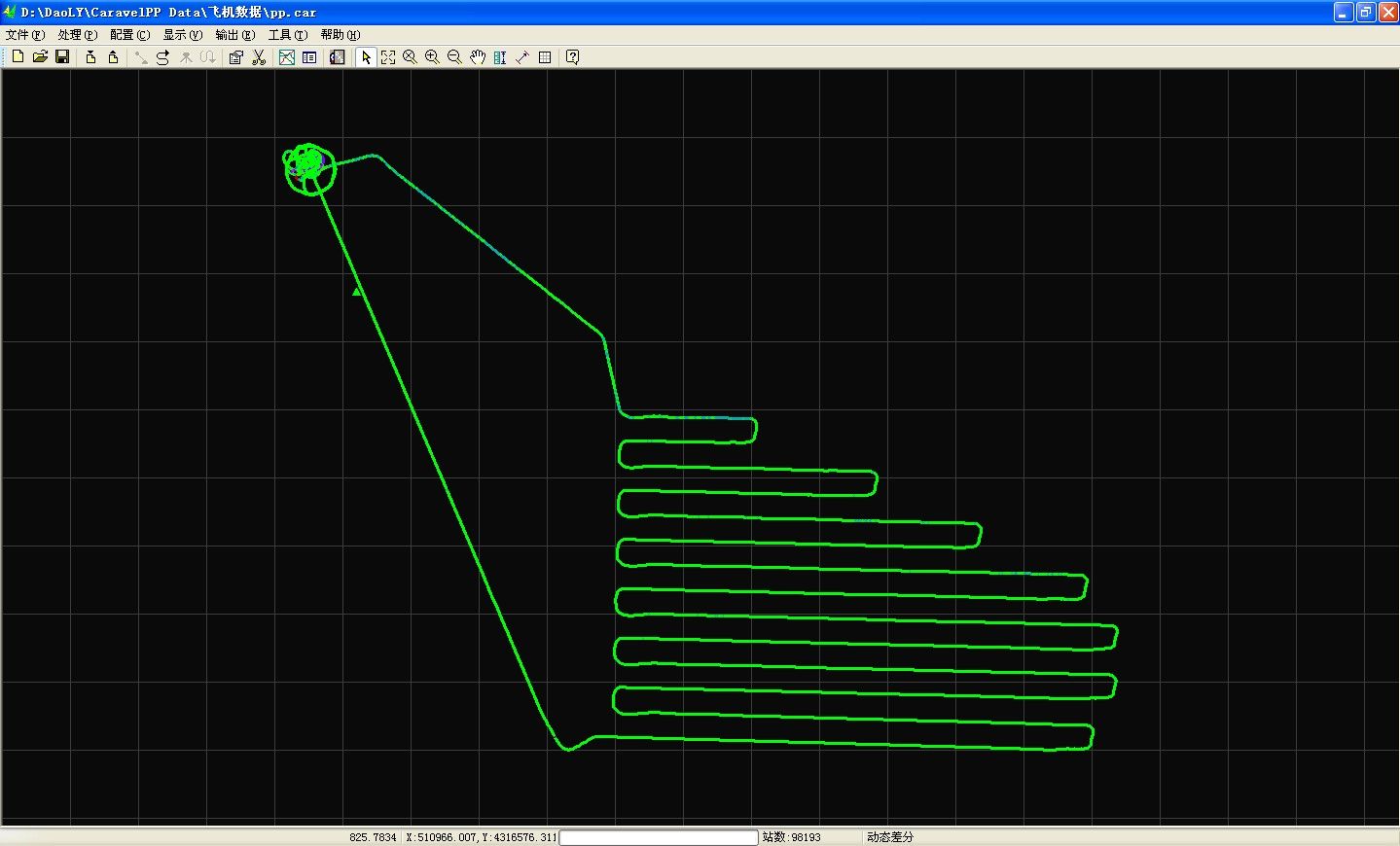Image resolution: width=1400 pixels, height=846 pixels.
Task: Restore down the application window
Action: tap(1366, 13)
